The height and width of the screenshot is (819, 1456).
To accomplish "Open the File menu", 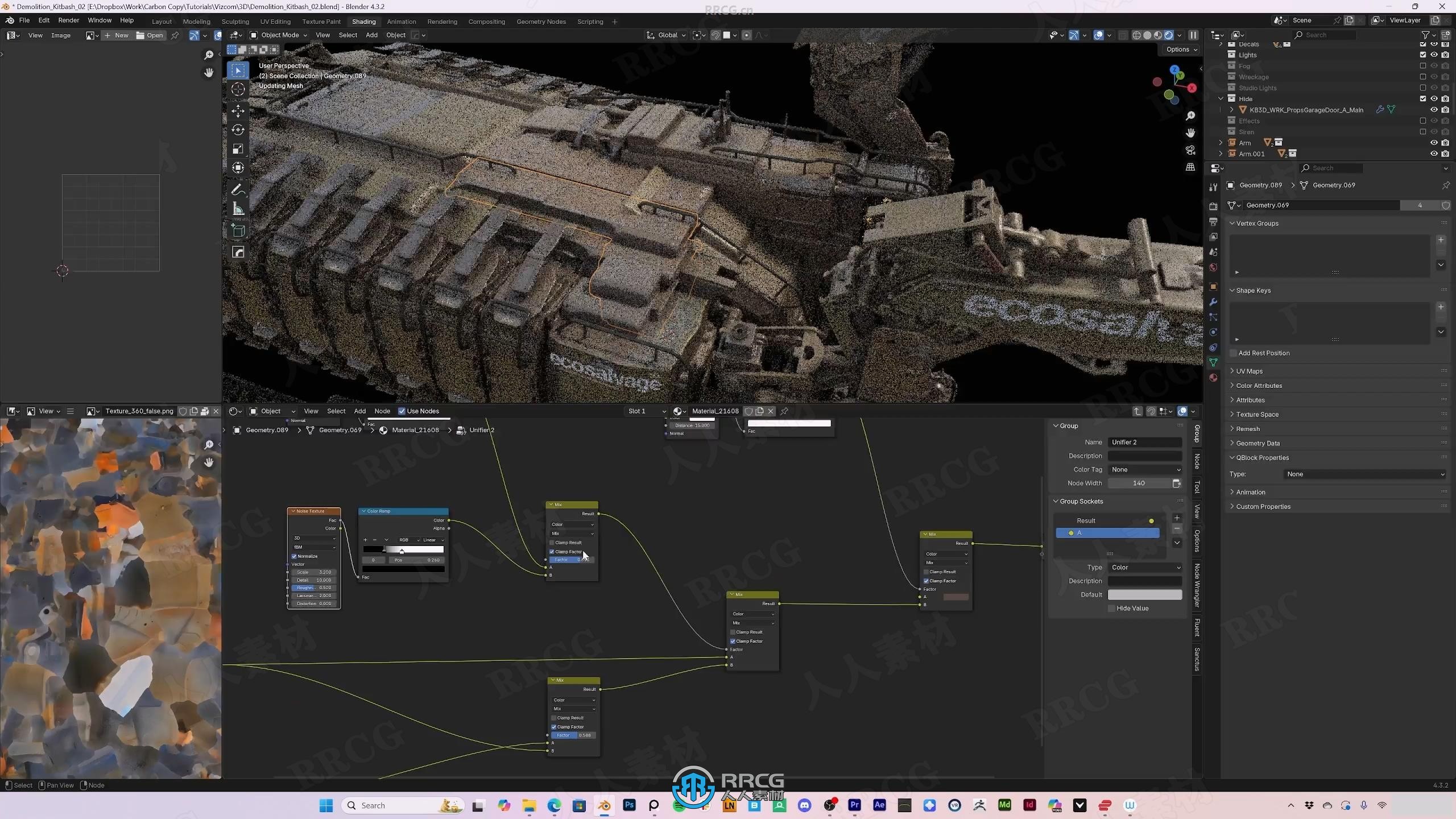I will [x=24, y=20].
